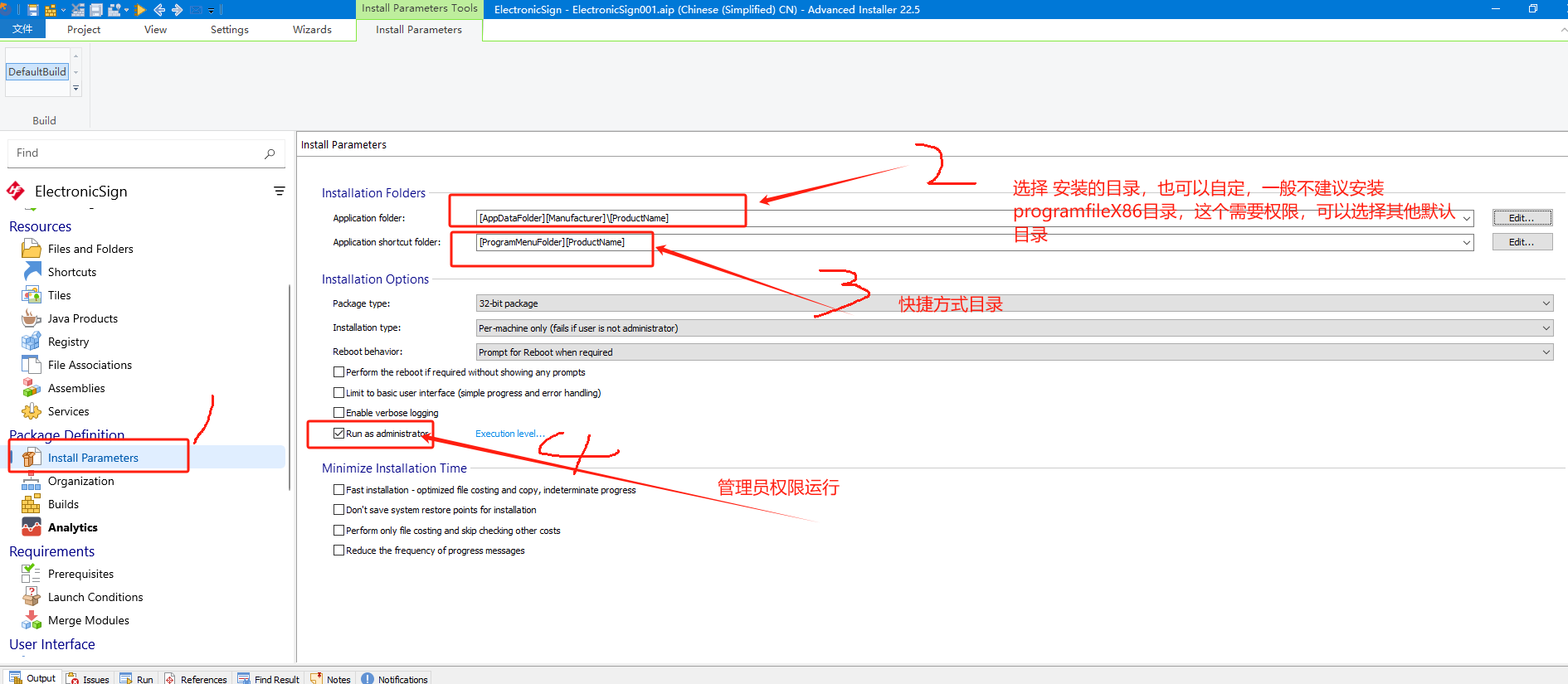Open the left panel view options menu
This screenshot has height=684, width=1568.
[280, 191]
